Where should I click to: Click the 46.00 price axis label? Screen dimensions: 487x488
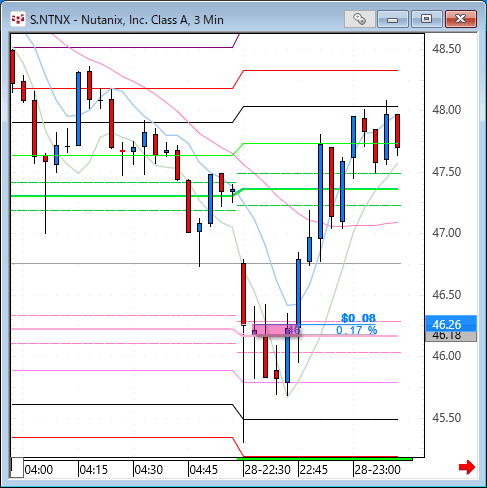(x=446, y=356)
